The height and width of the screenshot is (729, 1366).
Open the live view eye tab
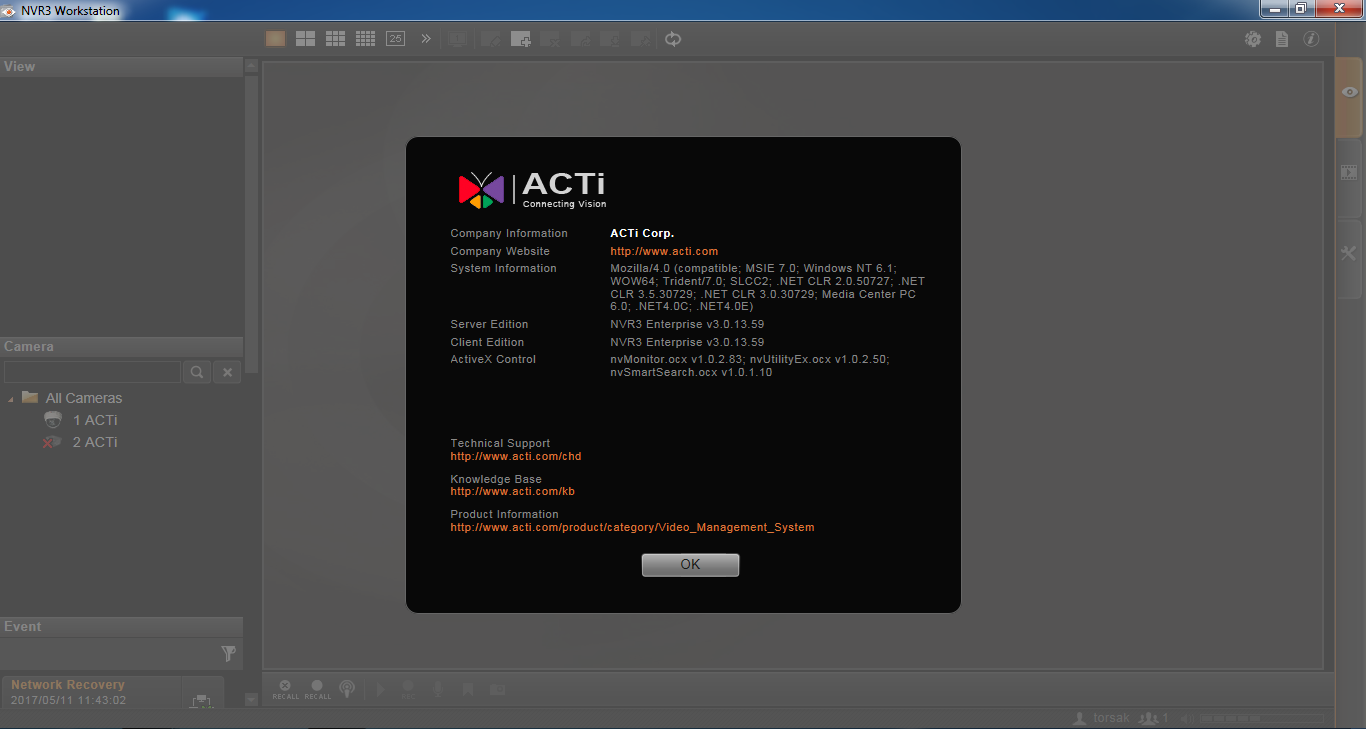[x=1349, y=91]
